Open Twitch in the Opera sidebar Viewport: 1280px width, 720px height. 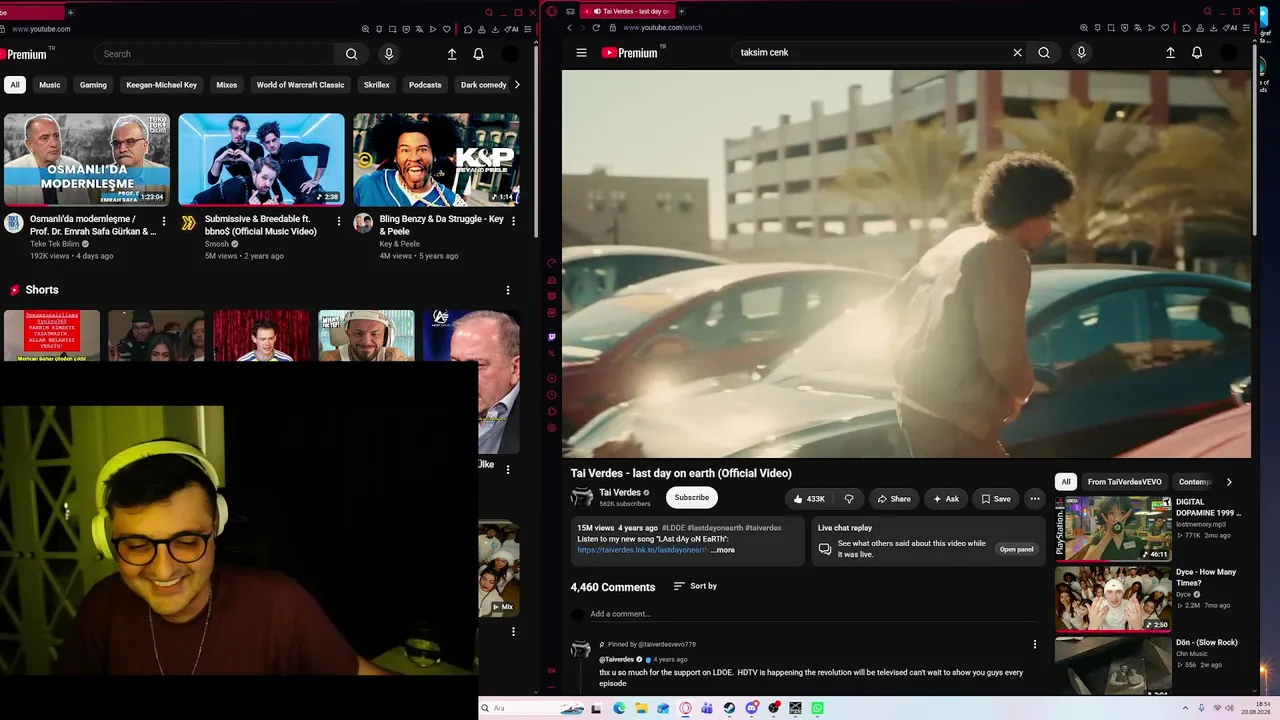(x=552, y=337)
